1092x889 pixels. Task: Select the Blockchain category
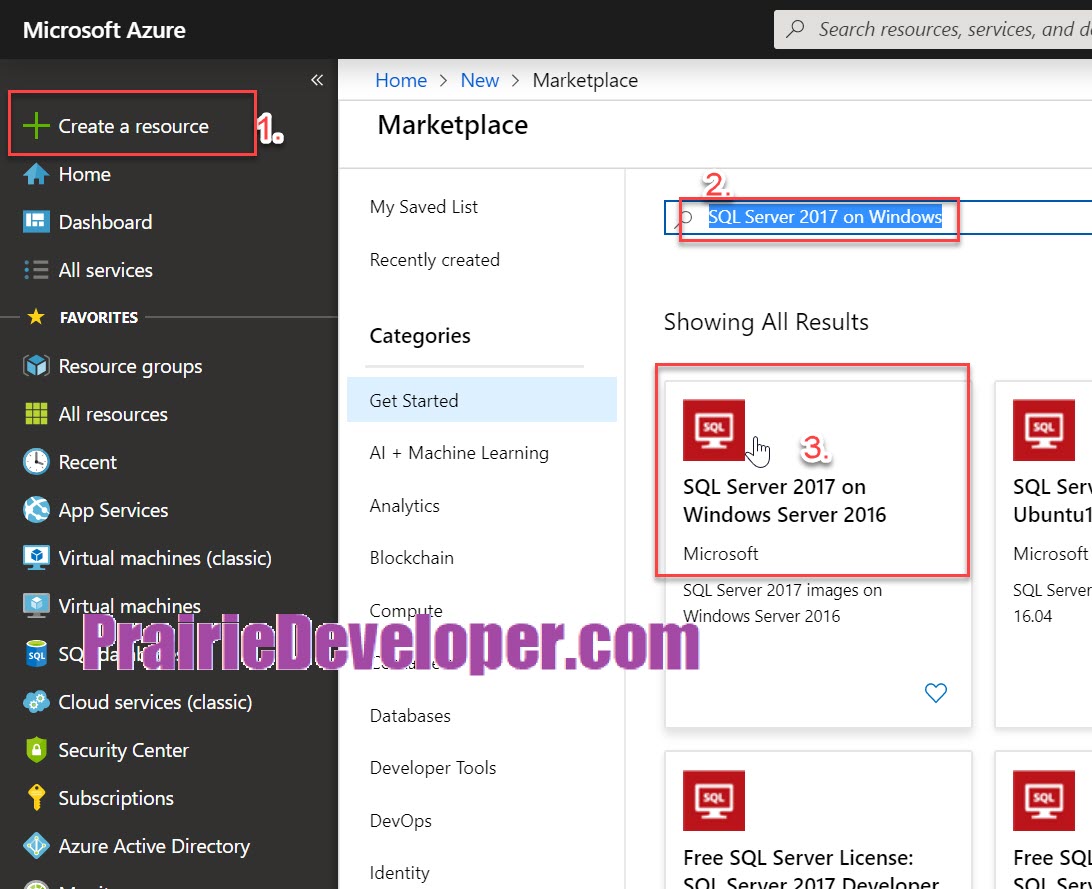[x=412, y=558]
